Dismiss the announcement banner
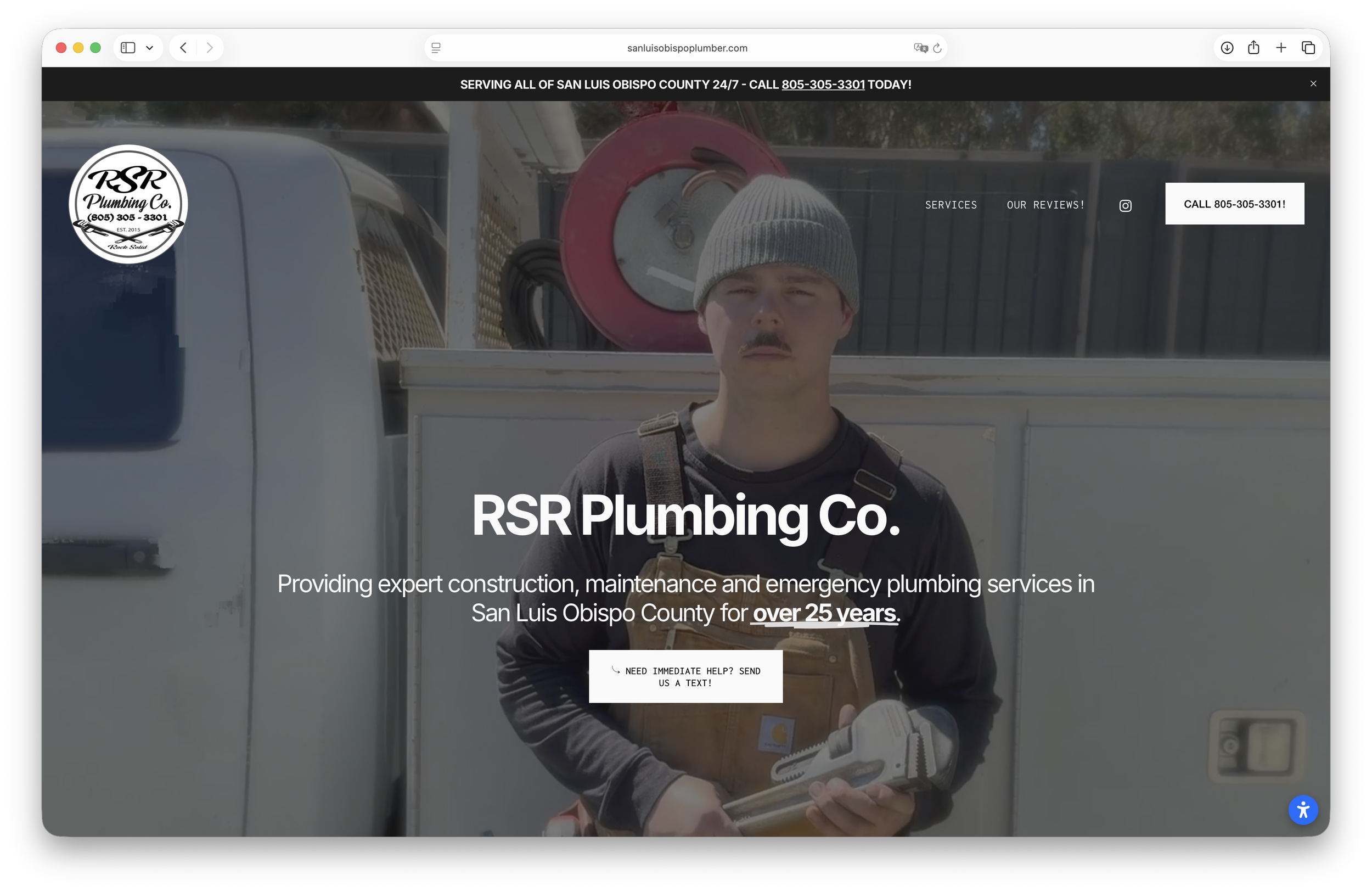The height and width of the screenshot is (892, 1372). (1313, 83)
